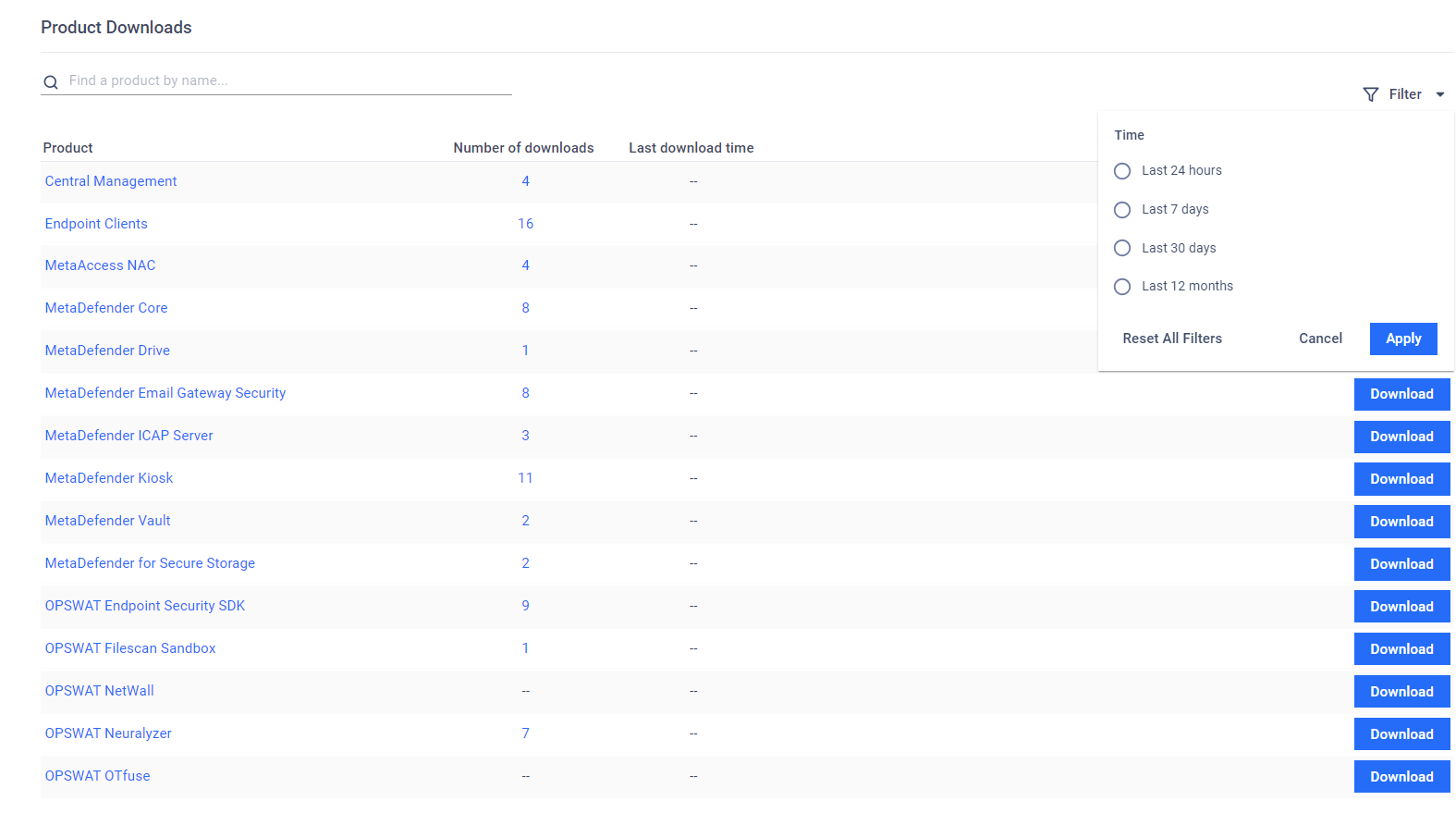Open the MetaDefender Kiosk link
The height and width of the screenshot is (813, 1456).
point(109,478)
